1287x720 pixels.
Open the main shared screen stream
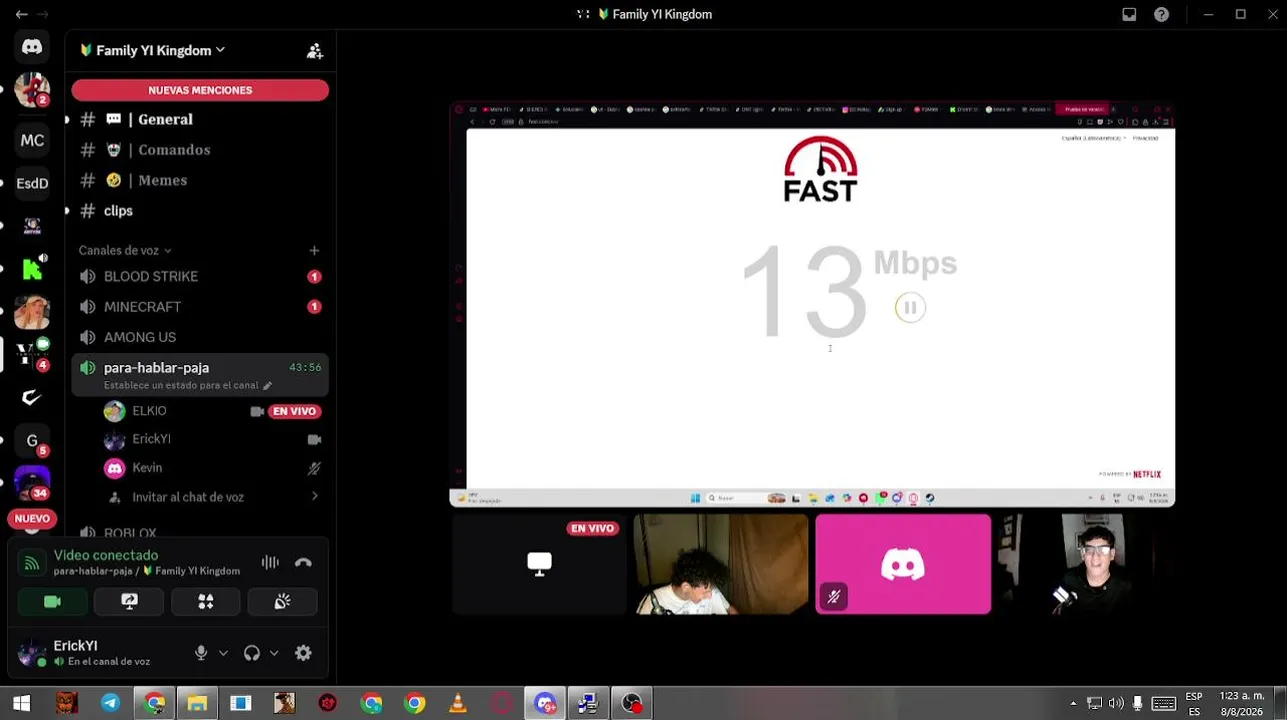[x=812, y=304]
